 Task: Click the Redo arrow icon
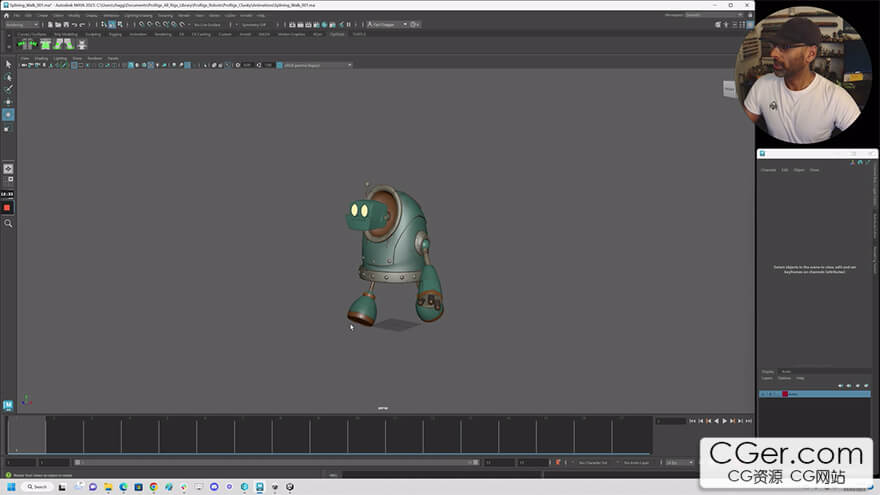[x=82, y=25]
